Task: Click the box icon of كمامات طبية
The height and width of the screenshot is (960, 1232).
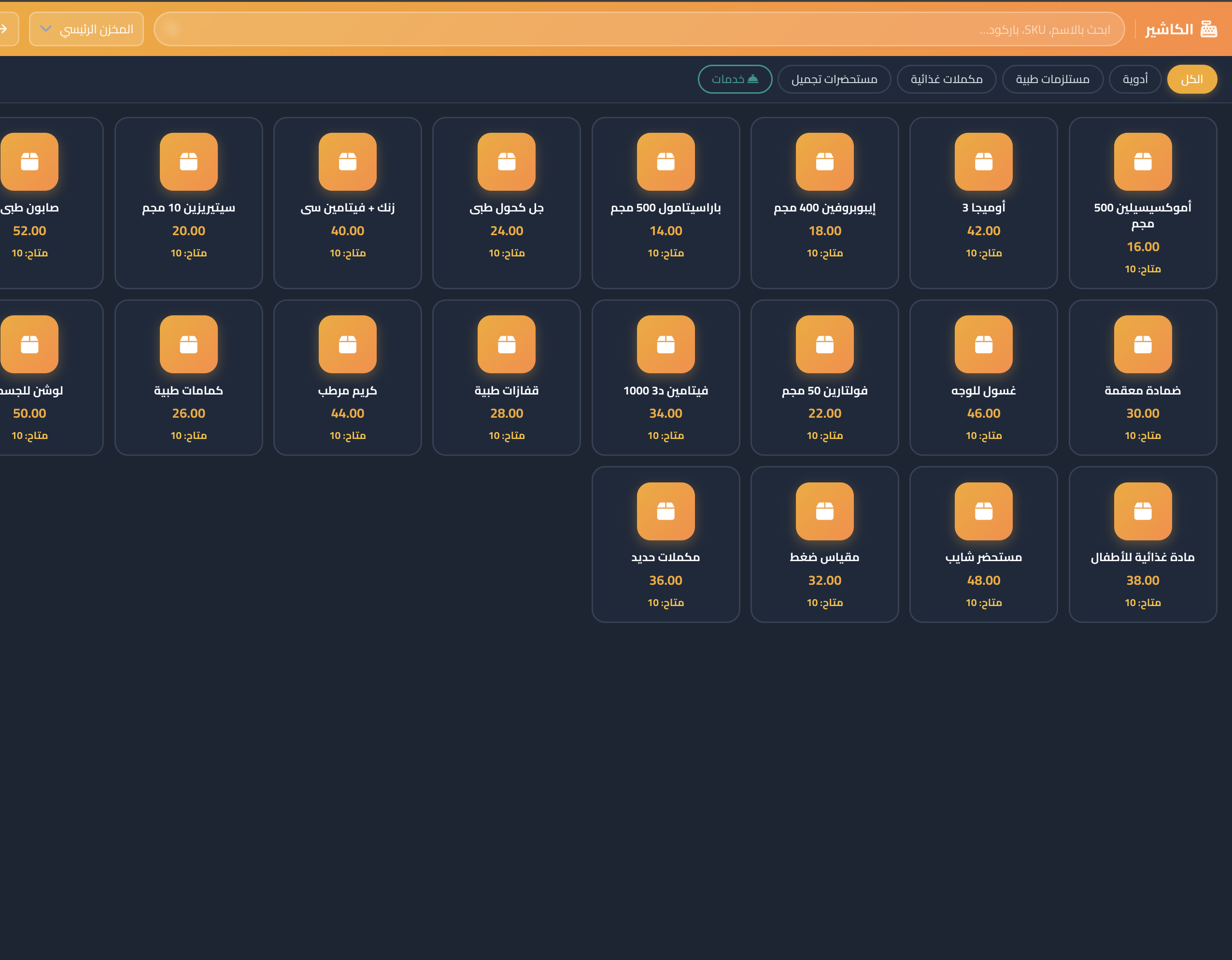Action: coord(188,344)
